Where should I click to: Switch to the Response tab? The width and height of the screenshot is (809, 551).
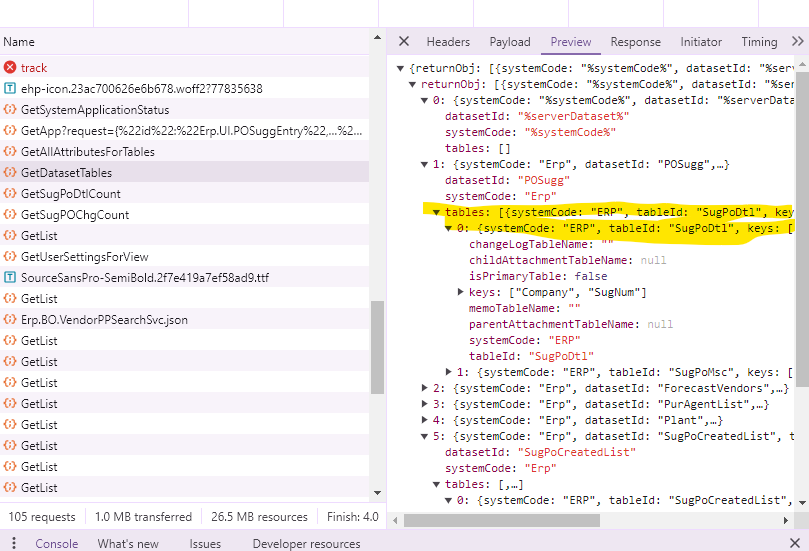click(x=635, y=42)
